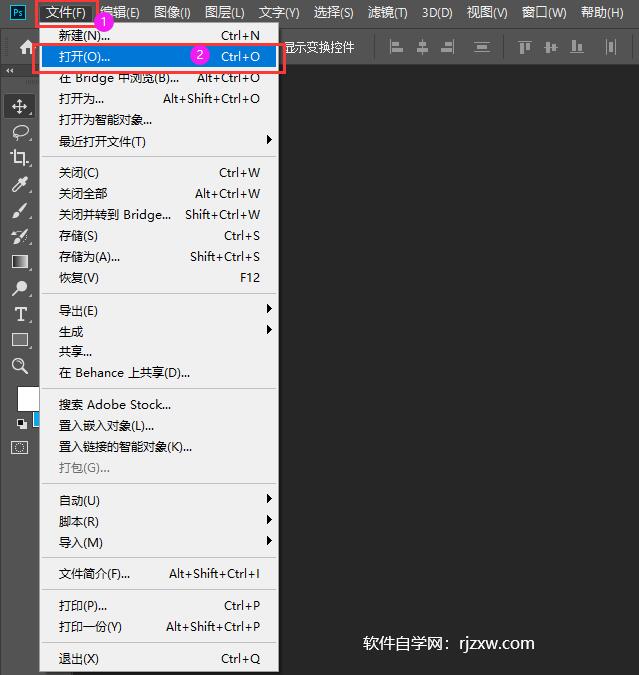Open the 图像(I) menu
This screenshot has height=675, width=639.
[x=172, y=12]
